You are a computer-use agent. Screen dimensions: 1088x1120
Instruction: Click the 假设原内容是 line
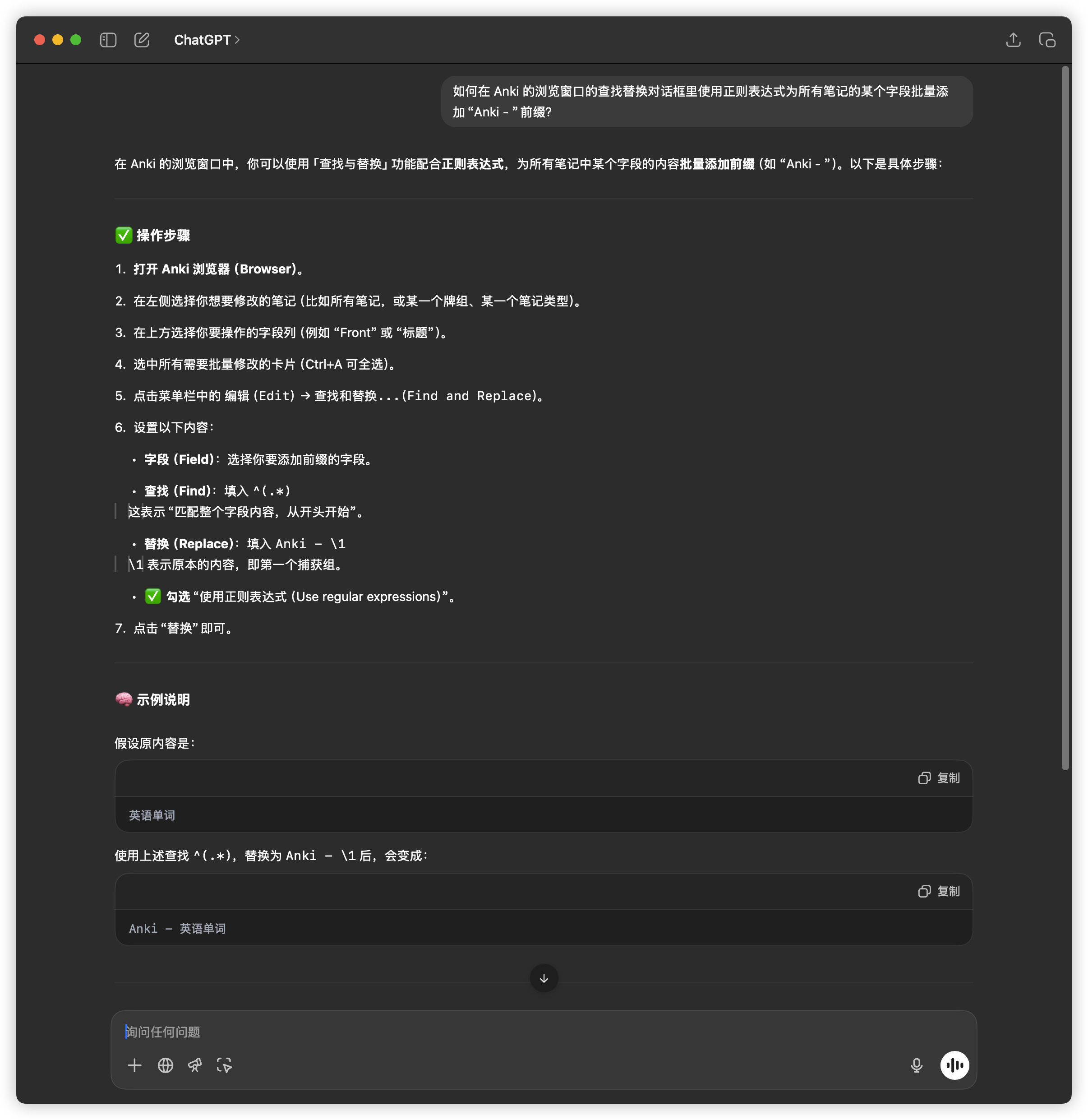tap(155, 743)
